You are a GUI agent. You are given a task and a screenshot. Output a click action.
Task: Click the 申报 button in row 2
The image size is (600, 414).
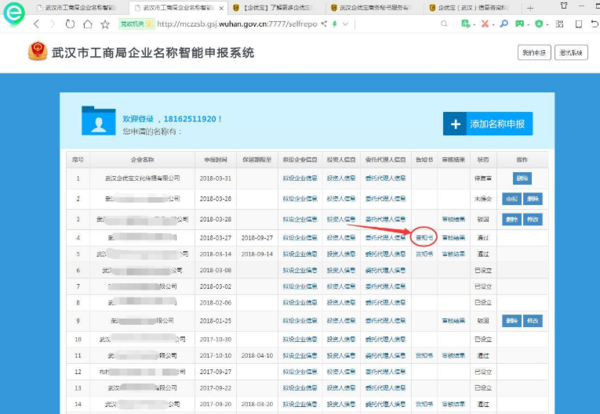pos(512,199)
